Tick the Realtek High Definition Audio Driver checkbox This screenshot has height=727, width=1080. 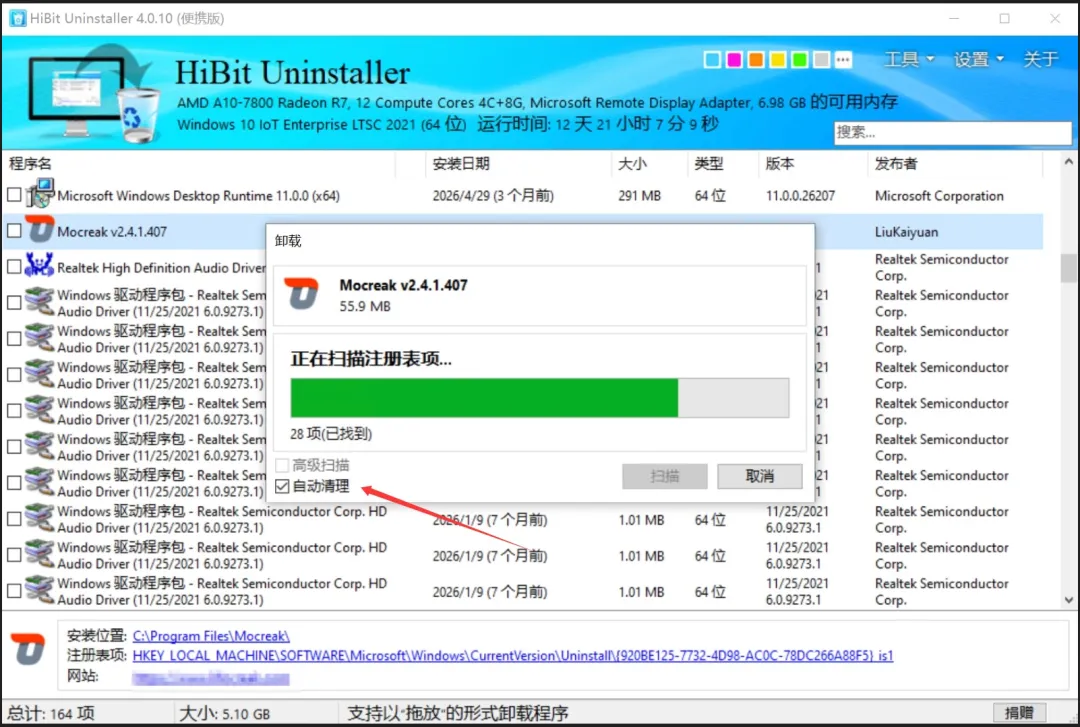coord(14,267)
